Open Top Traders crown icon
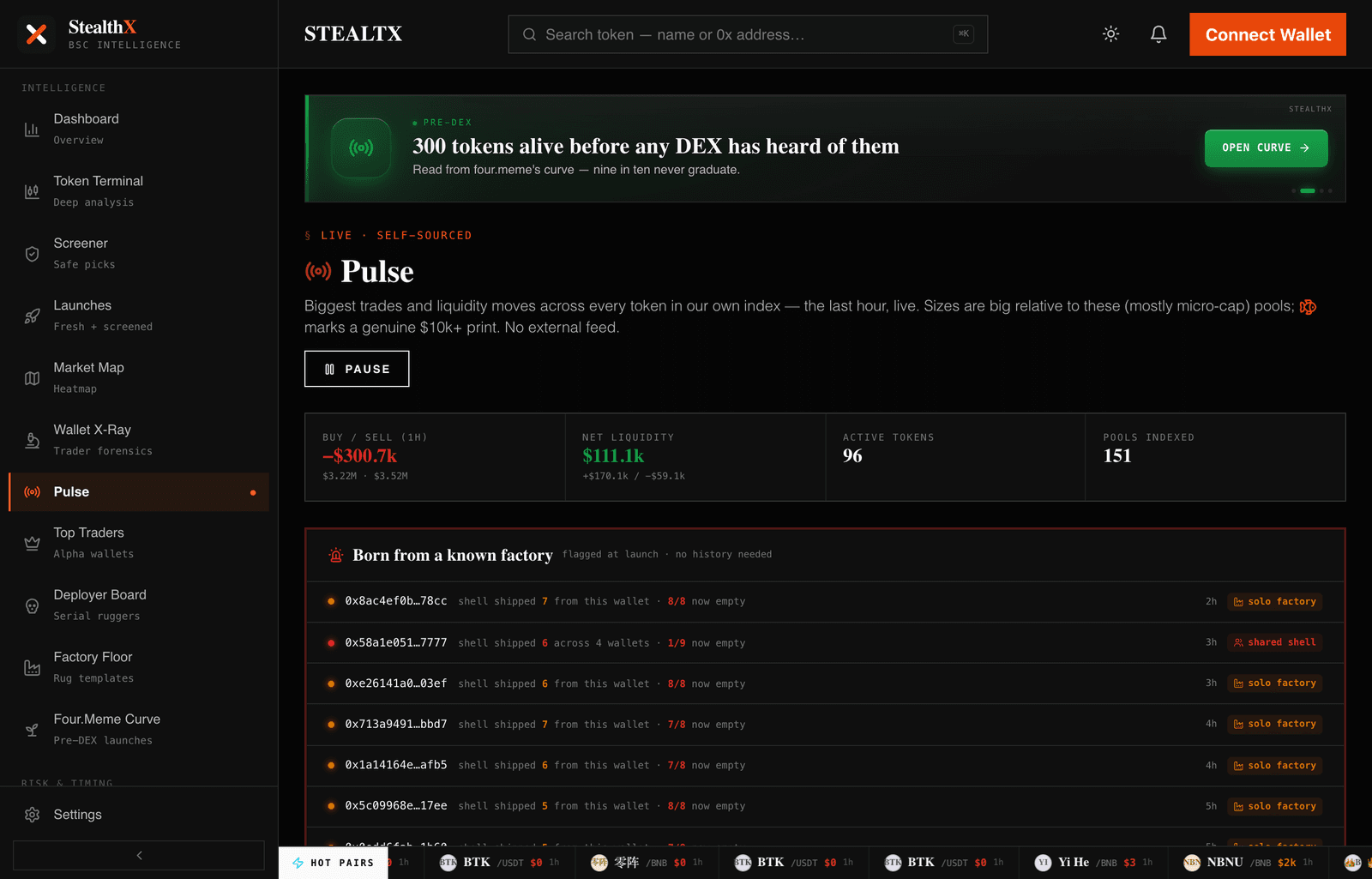This screenshot has width=1372, height=879. click(32, 544)
